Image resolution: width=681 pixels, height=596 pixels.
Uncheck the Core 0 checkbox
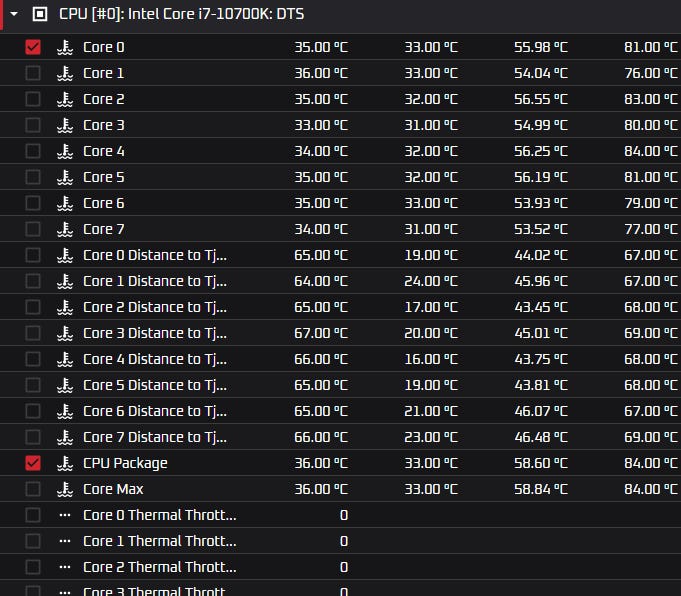pos(33,47)
